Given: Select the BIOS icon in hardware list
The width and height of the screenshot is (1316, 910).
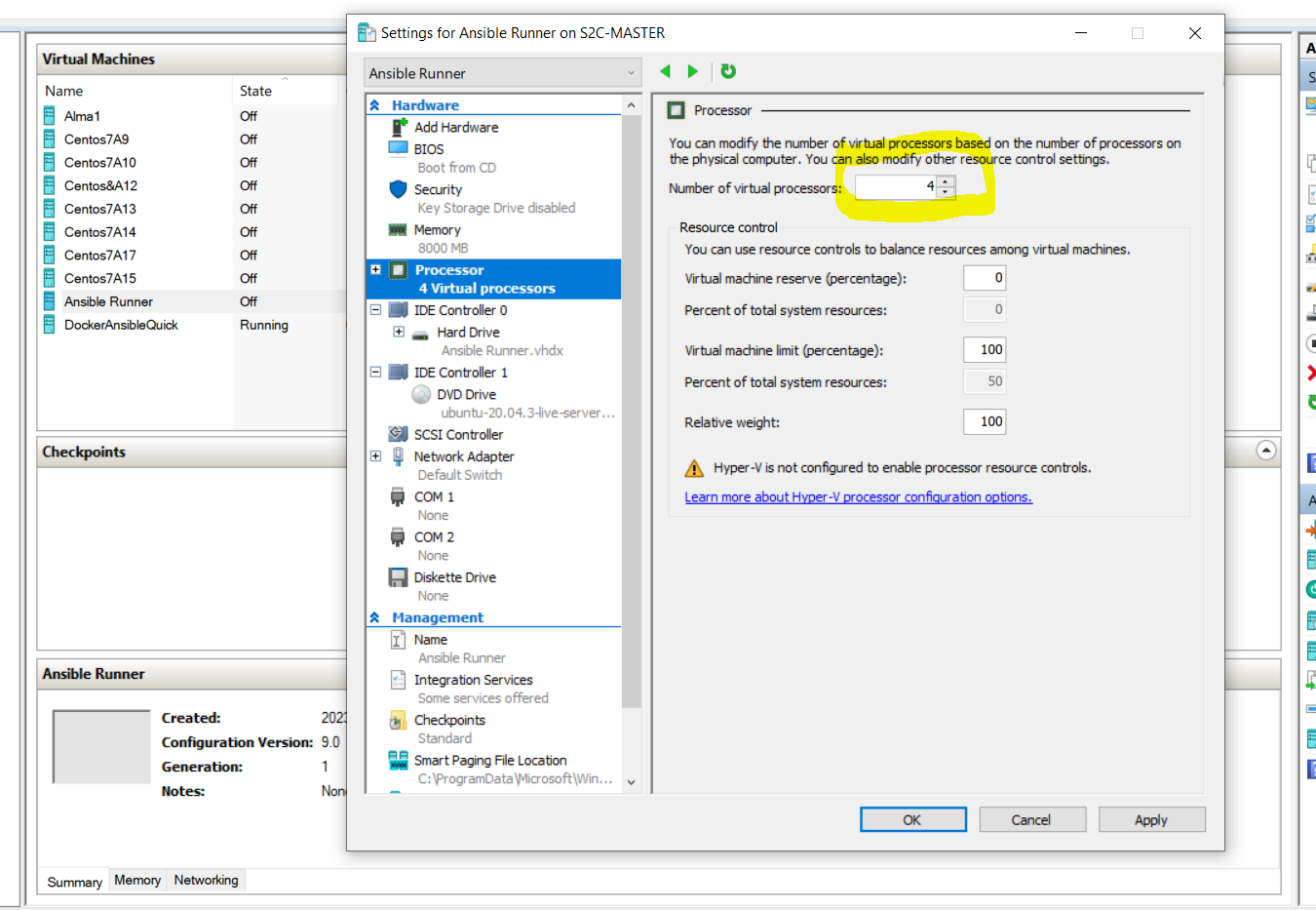Looking at the screenshot, I should click(398, 148).
